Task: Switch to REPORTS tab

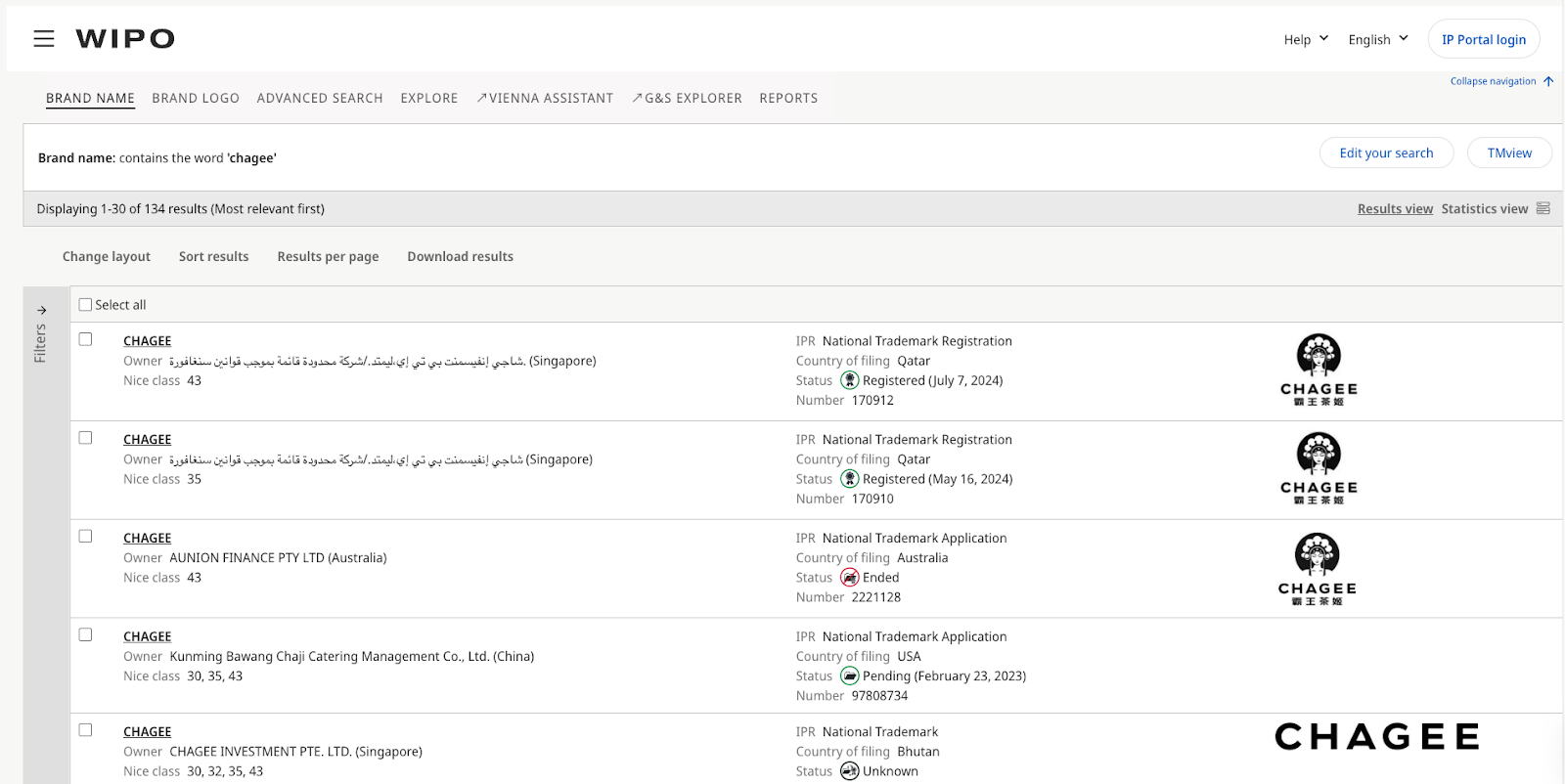Action: click(788, 98)
